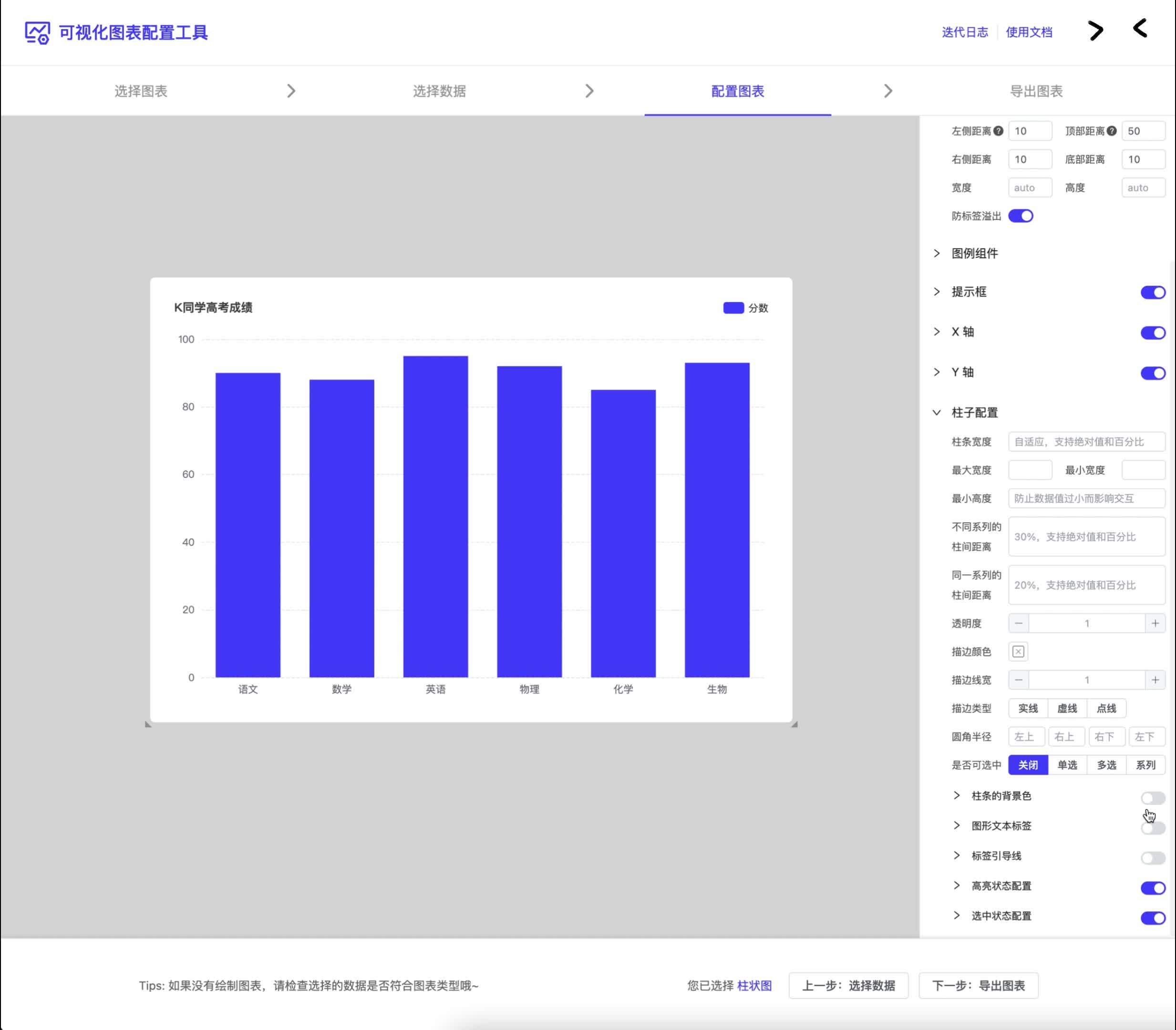Click the chart's bottom-right resize handle

(x=794, y=724)
